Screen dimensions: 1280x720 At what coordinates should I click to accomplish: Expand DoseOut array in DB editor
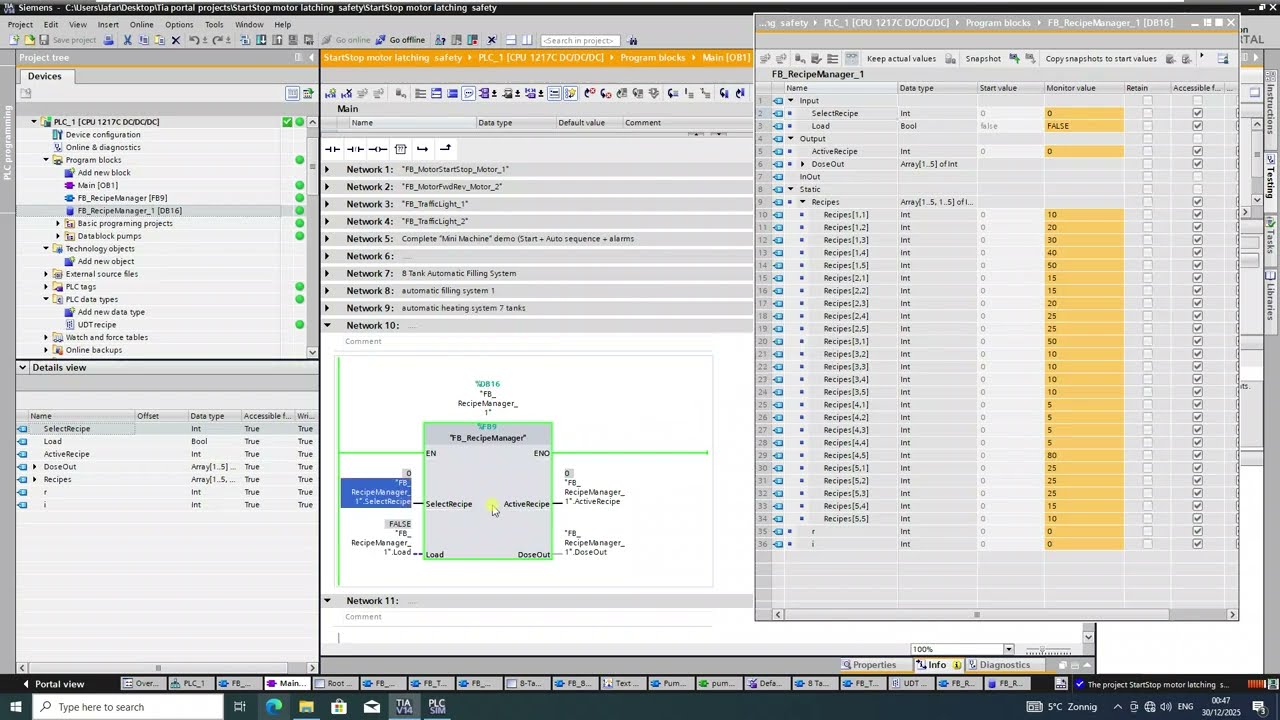pyautogui.click(x=802, y=164)
